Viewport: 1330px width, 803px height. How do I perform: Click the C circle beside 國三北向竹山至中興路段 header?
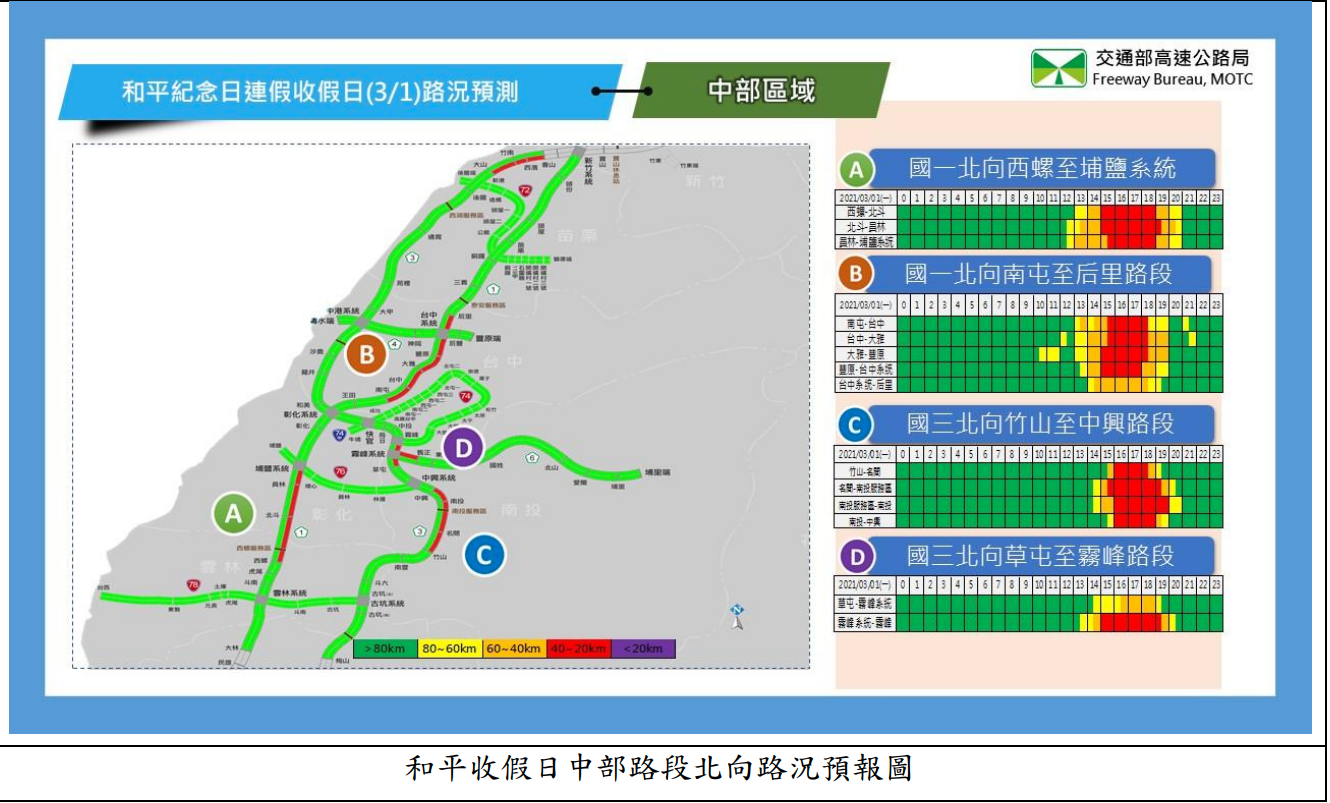click(x=856, y=425)
